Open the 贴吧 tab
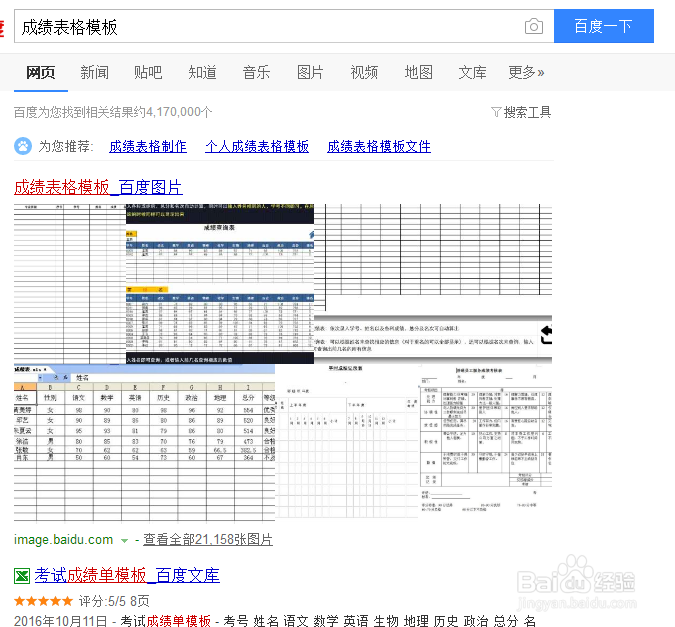This screenshot has width=675, height=627. pos(148,72)
